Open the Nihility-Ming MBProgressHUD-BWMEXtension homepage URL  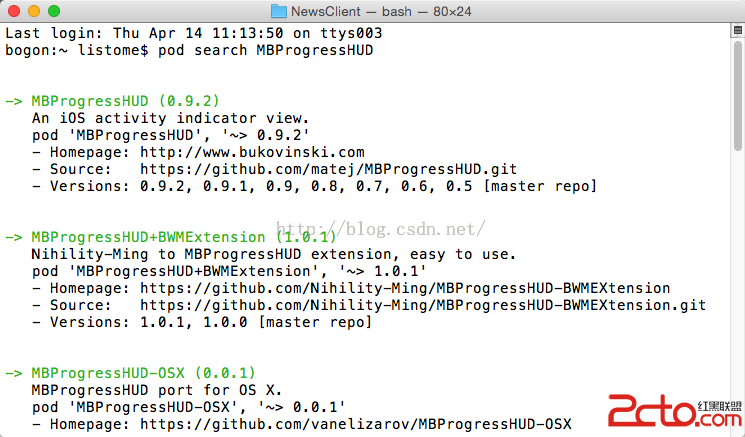pos(405,288)
